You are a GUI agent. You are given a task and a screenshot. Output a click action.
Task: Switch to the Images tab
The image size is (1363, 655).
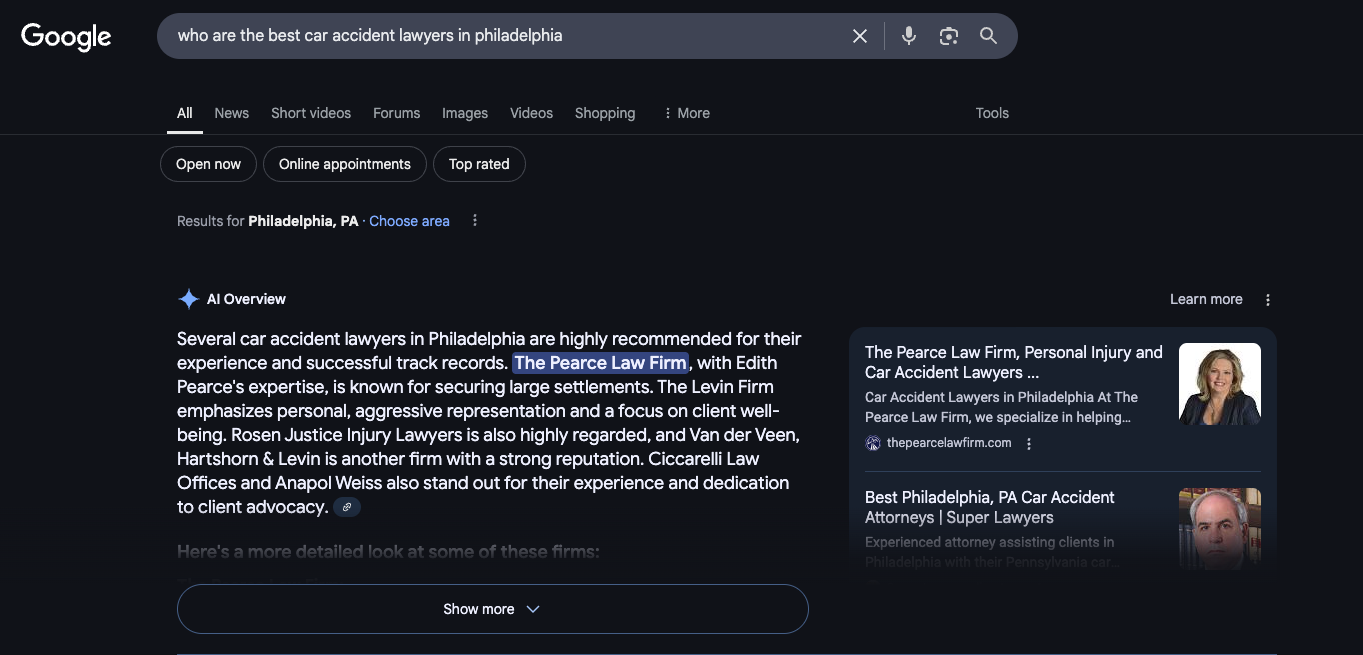pos(465,113)
